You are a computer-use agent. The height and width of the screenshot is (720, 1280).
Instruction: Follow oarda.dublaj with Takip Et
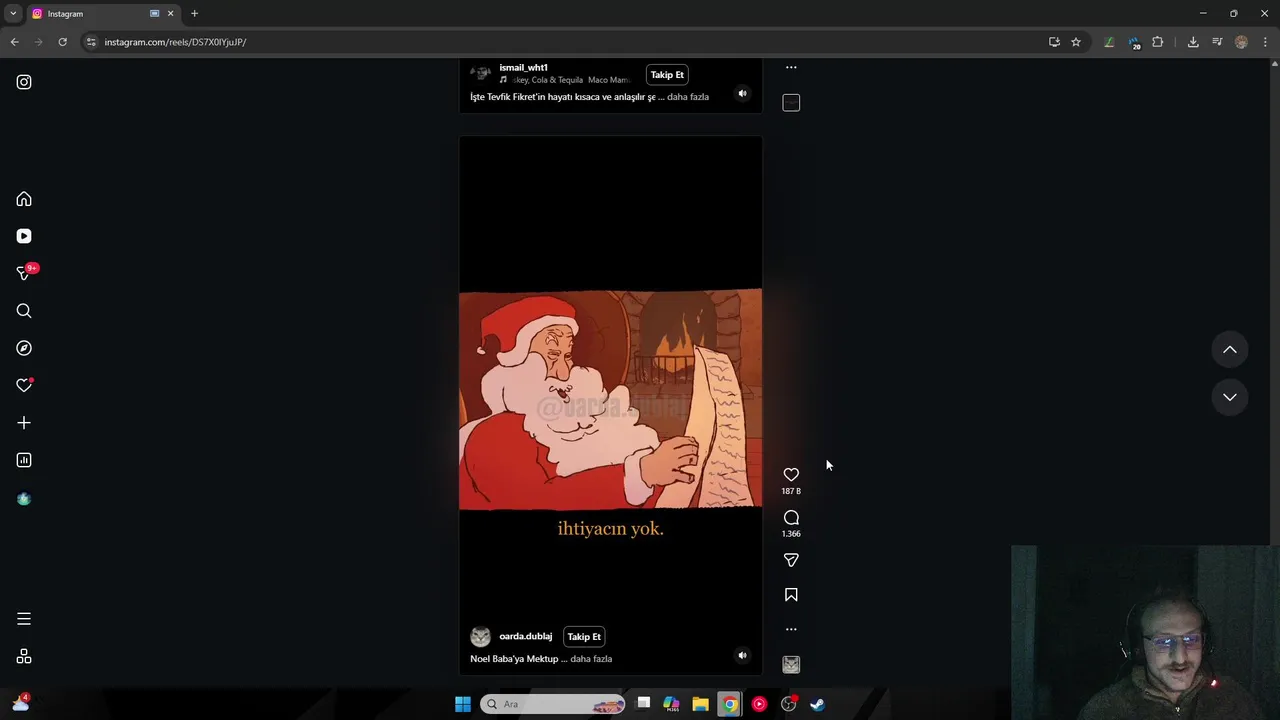coord(584,636)
